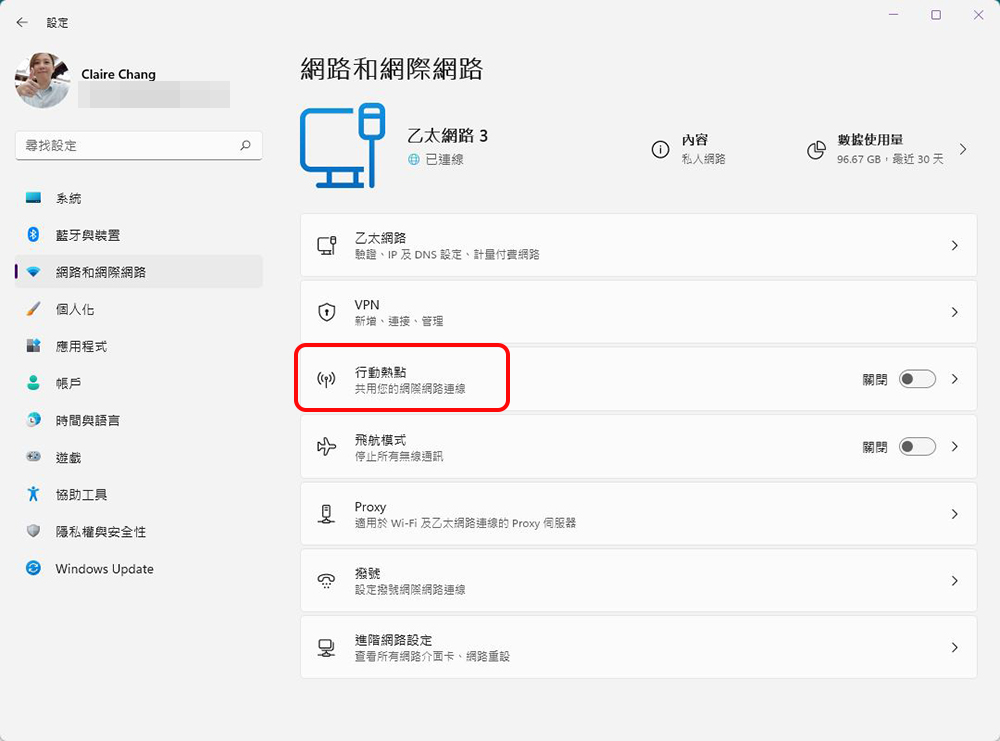Click the data usage pie icon
This screenshot has width=1000, height=741.
point(816,150)
